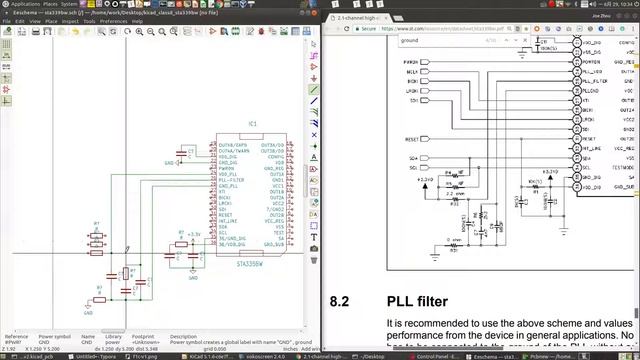Click the undo icon in Eeschema toolbar
The height and width of the screenshot is (360, 640).
pos(75,31)
